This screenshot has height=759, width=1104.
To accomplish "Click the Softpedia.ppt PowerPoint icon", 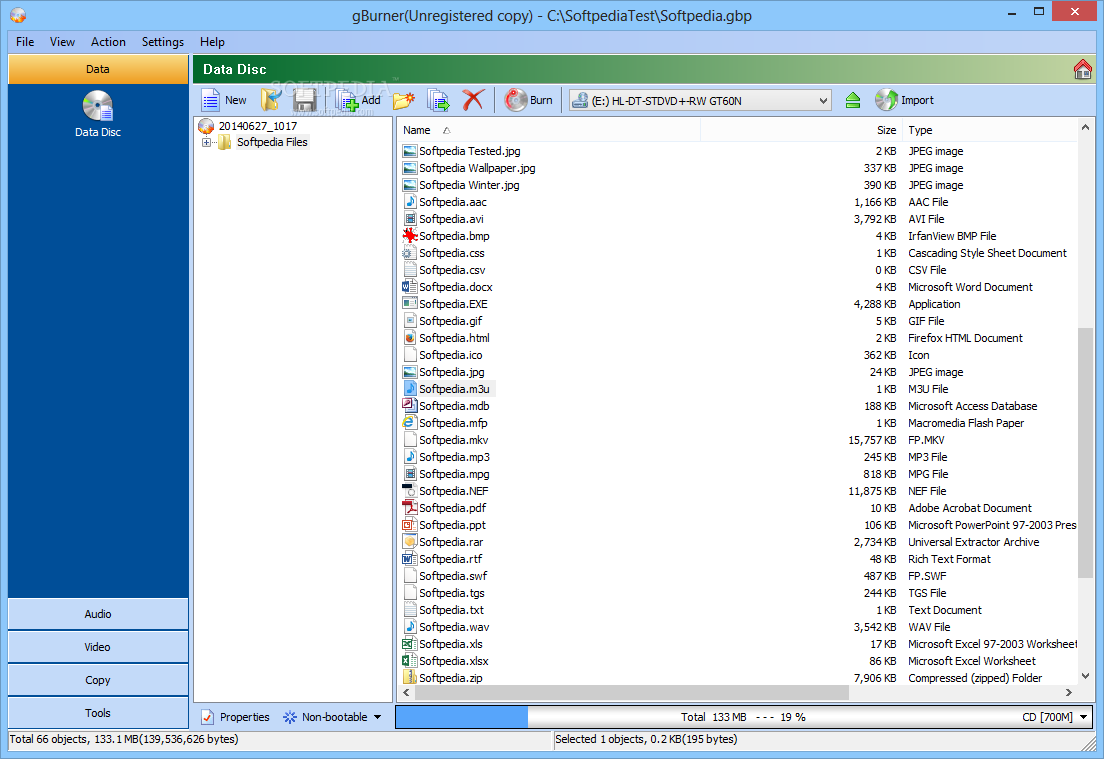I will (x=410, y=525).
